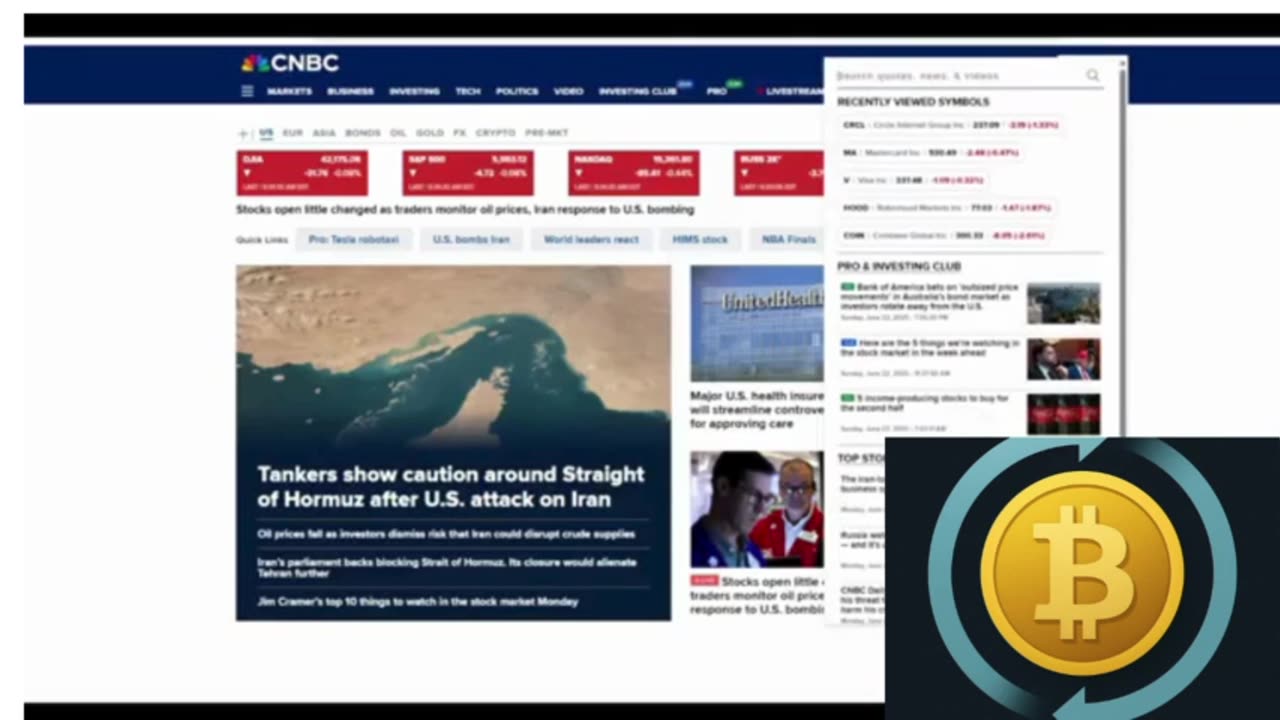Open MA Mastercard symbol row
Viewport: 1280px width, 720px height.
pyautogui.click(x=931, y=153)
